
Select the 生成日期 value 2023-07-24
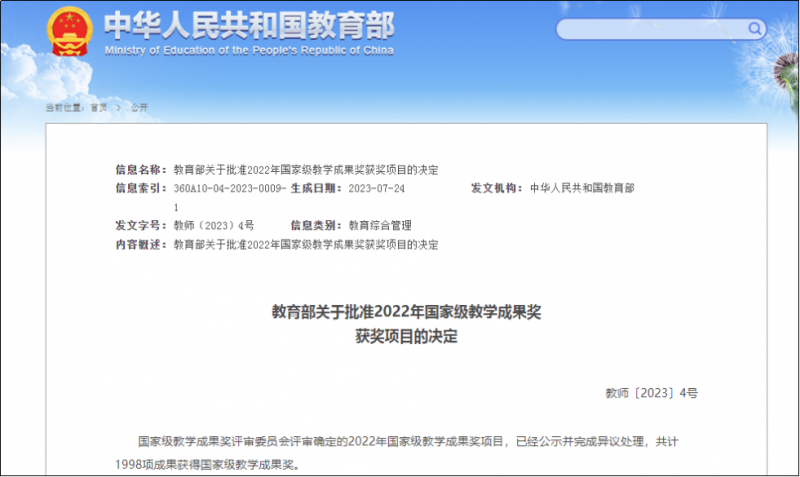[377, 188]
